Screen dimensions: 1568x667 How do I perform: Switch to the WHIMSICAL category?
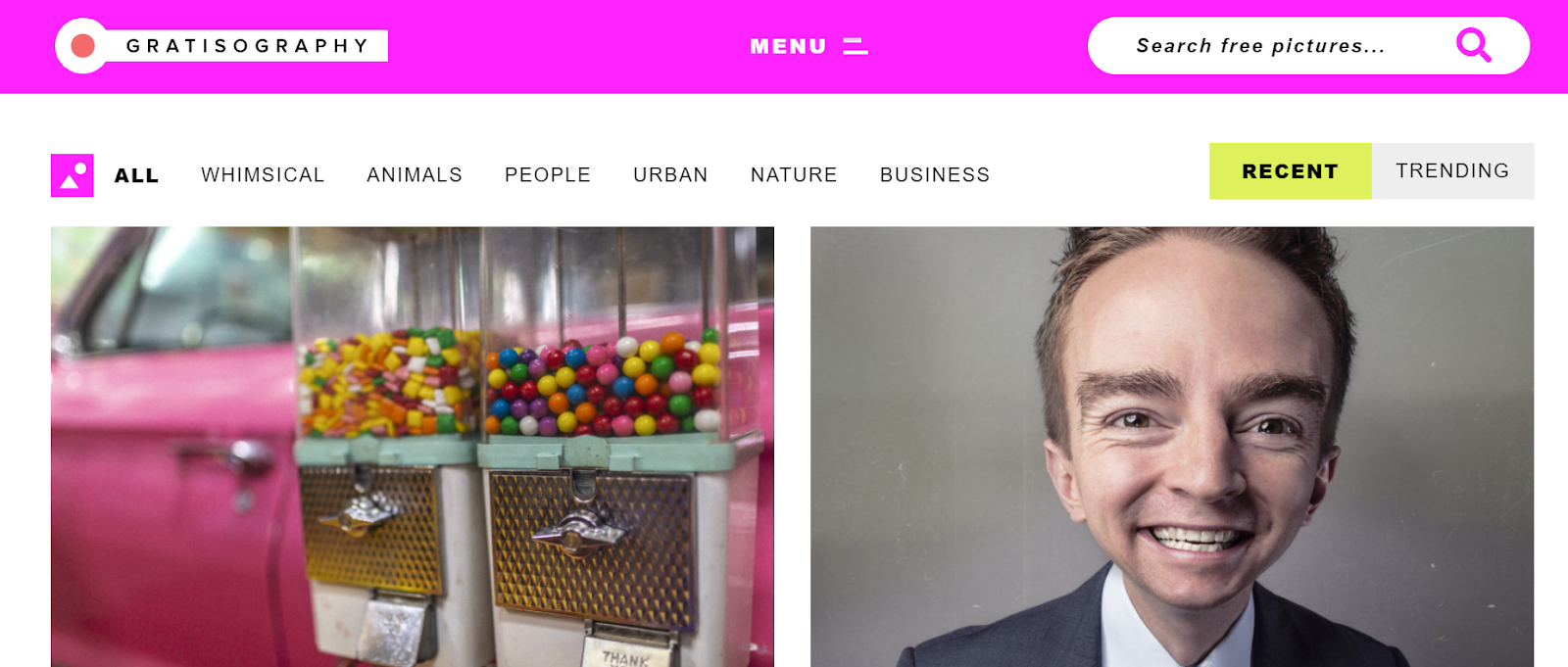(x=263, y=174)
